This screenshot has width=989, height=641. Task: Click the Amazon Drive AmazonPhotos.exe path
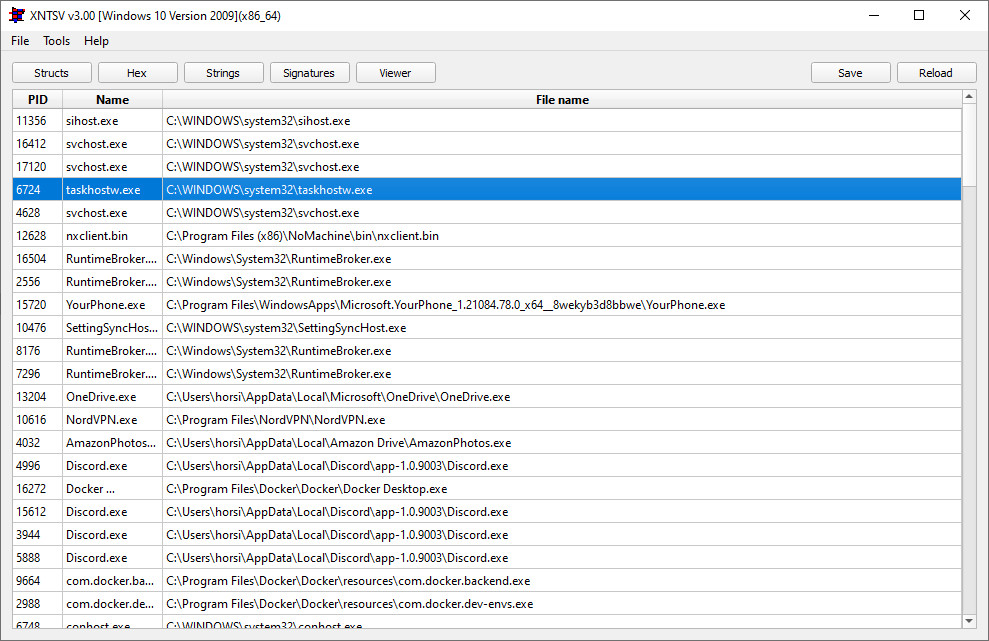coord(339,443)
